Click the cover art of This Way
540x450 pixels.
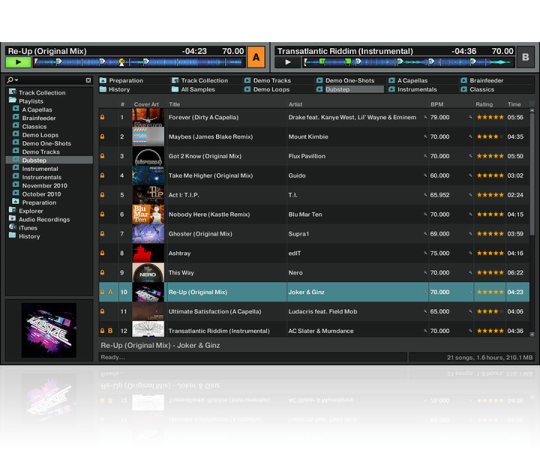click(x=148, y=272)
